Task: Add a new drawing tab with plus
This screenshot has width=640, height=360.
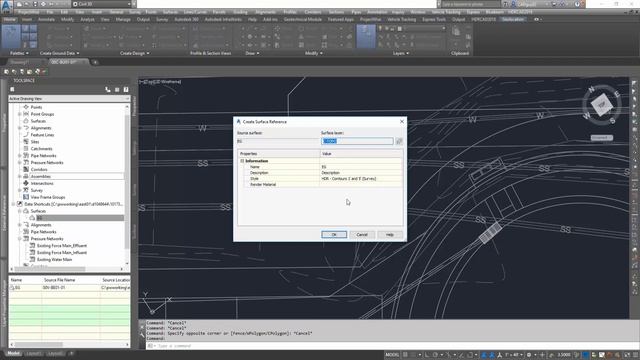Action: pos(95,62)
